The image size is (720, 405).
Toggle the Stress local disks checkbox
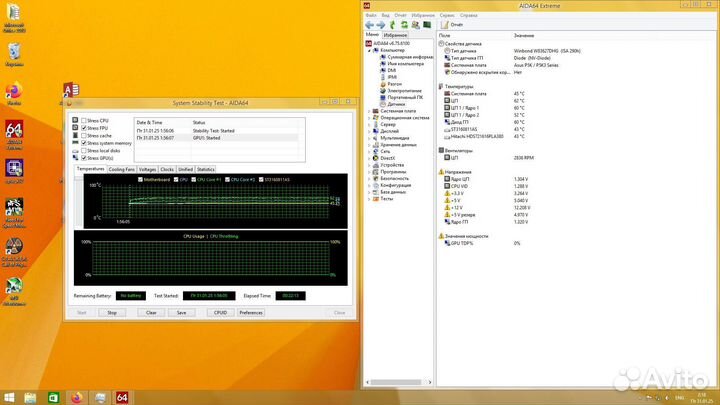[84, 150]
